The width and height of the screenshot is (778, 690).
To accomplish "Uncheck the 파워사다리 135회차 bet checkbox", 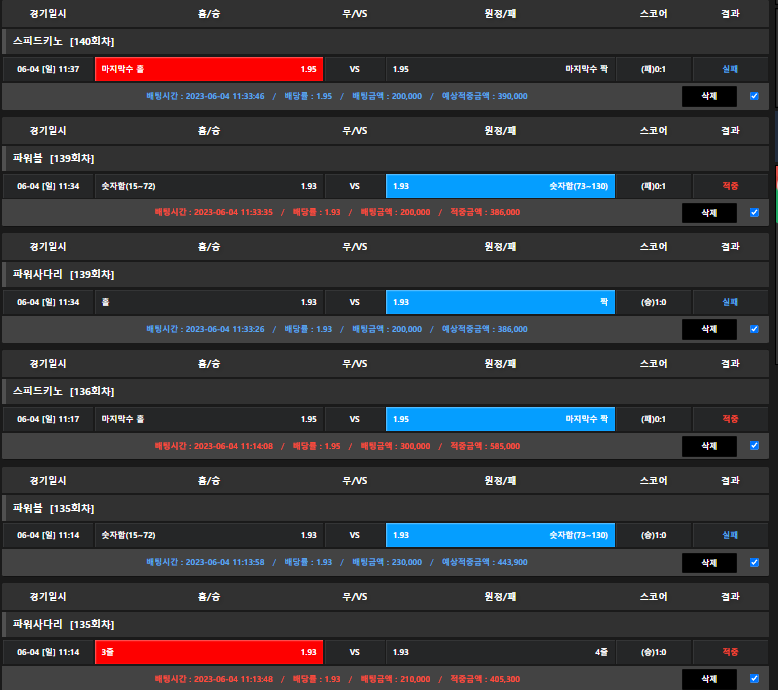I will [x=754, y=679].
